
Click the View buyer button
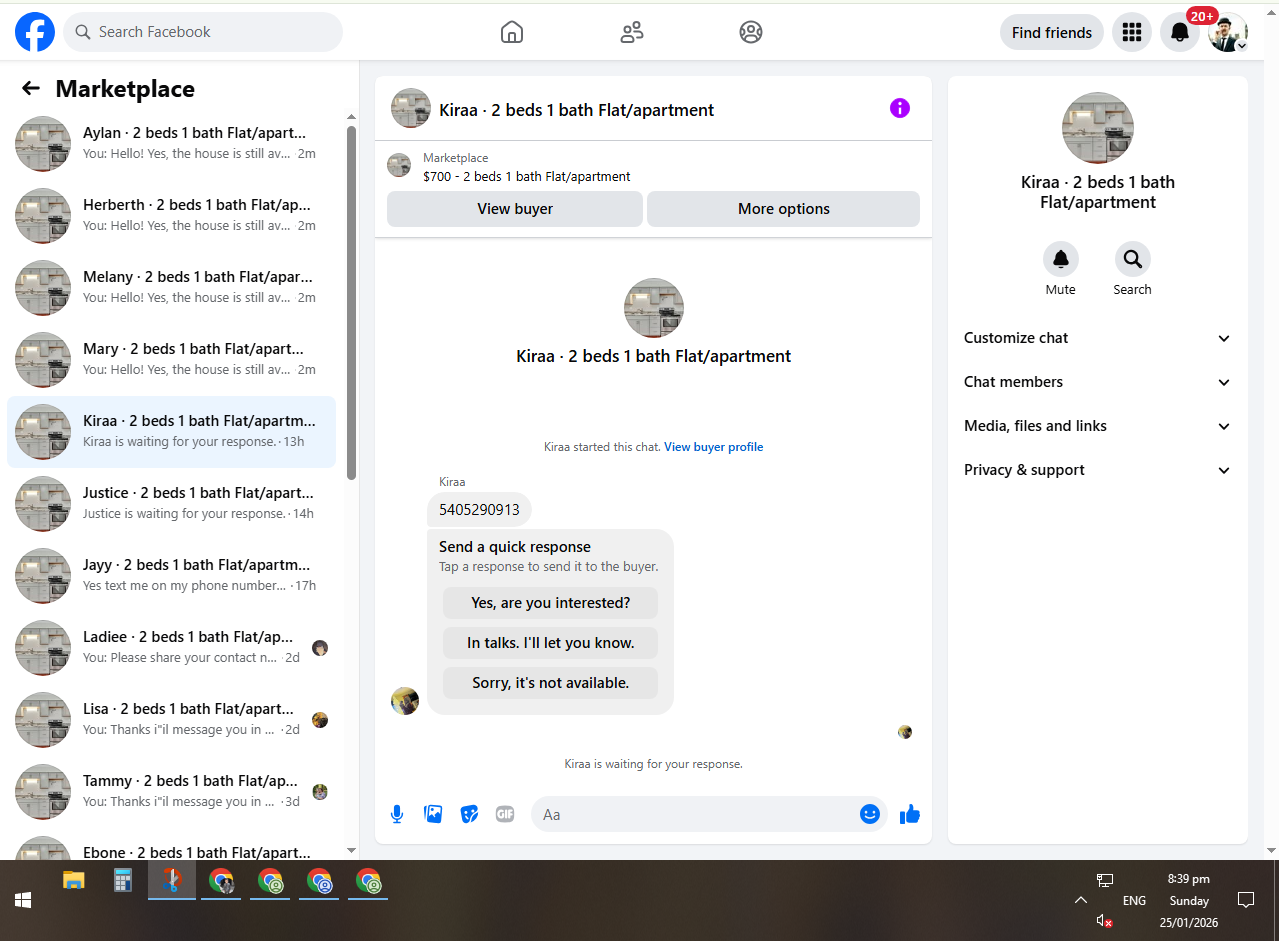tap(515, 209)
